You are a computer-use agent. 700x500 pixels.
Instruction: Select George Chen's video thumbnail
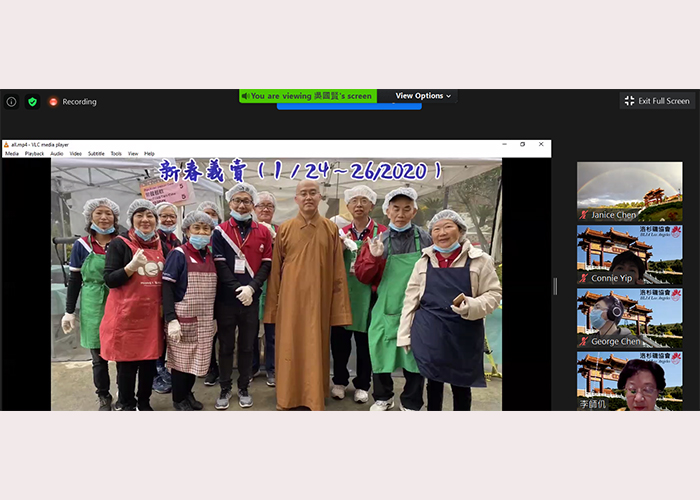point(629,318)
